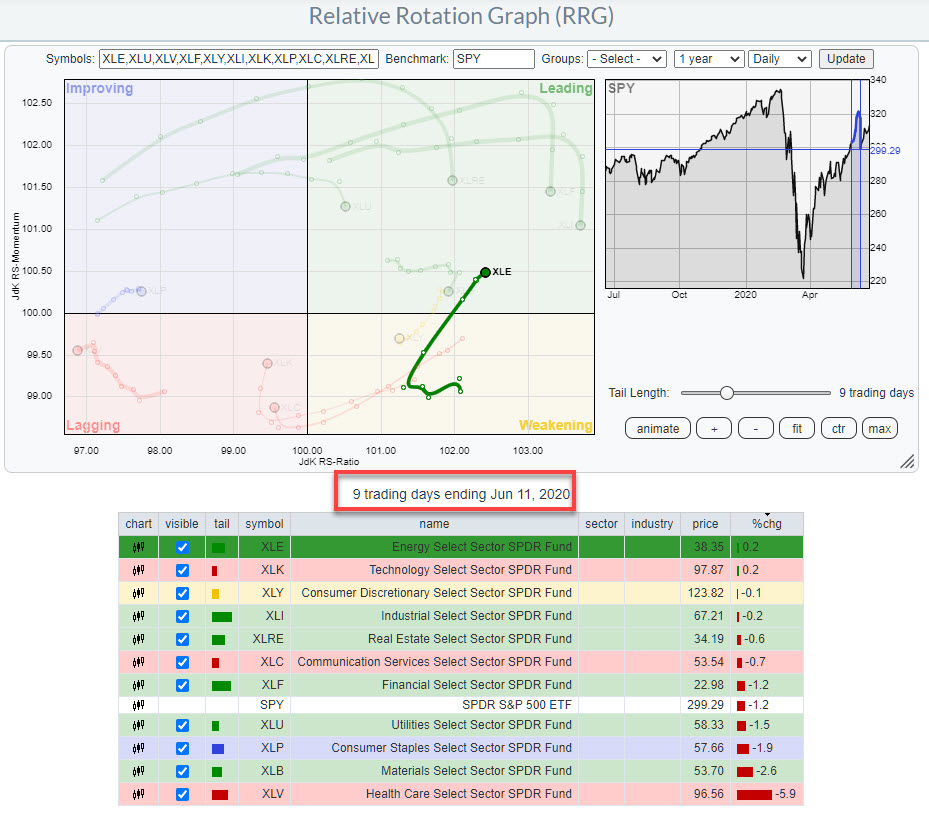Zoom out with the - button
Screen dimensions: 929x820
pyautogui.click(x=755, y=428)
